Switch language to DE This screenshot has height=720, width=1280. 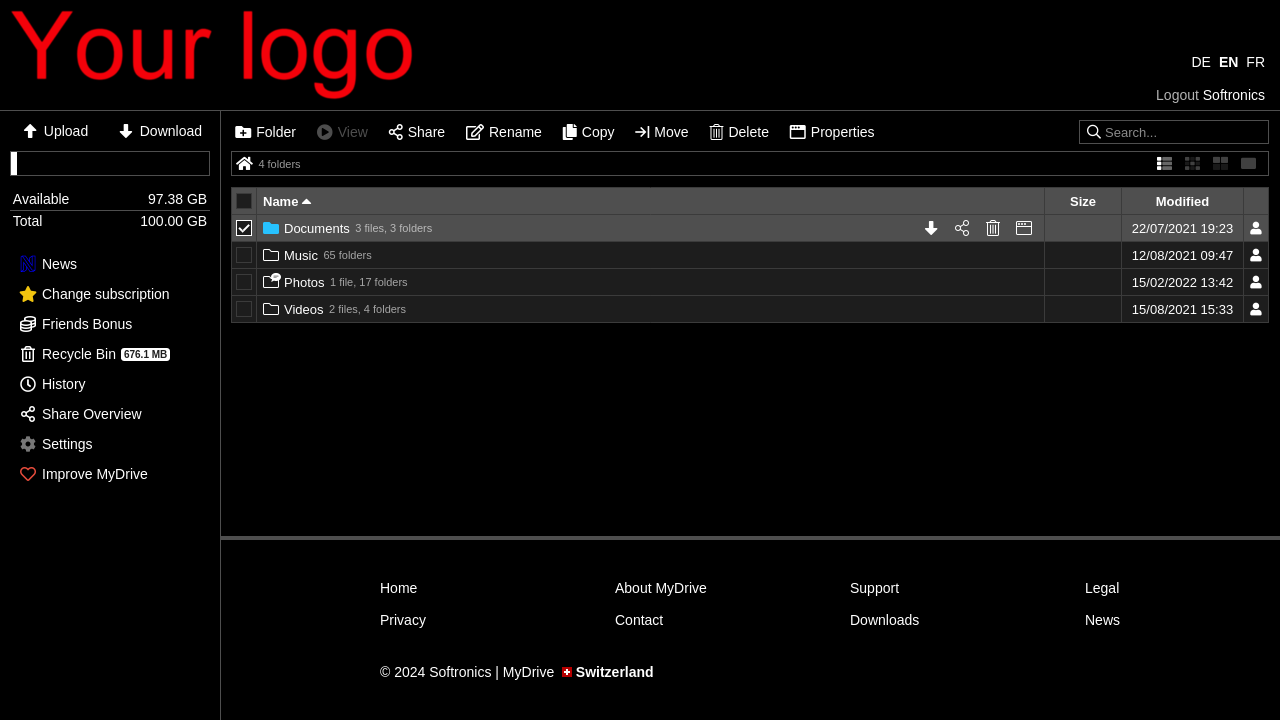1201,62
